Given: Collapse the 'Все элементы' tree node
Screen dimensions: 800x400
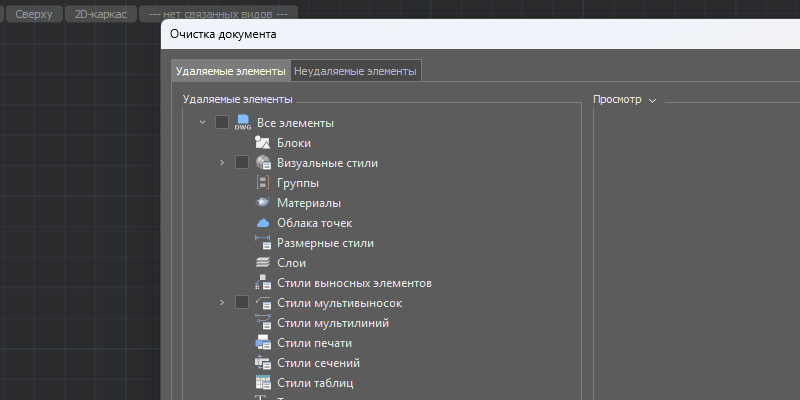Looking at the screenshot, I should pyautogui.click(x=203, y=123).
